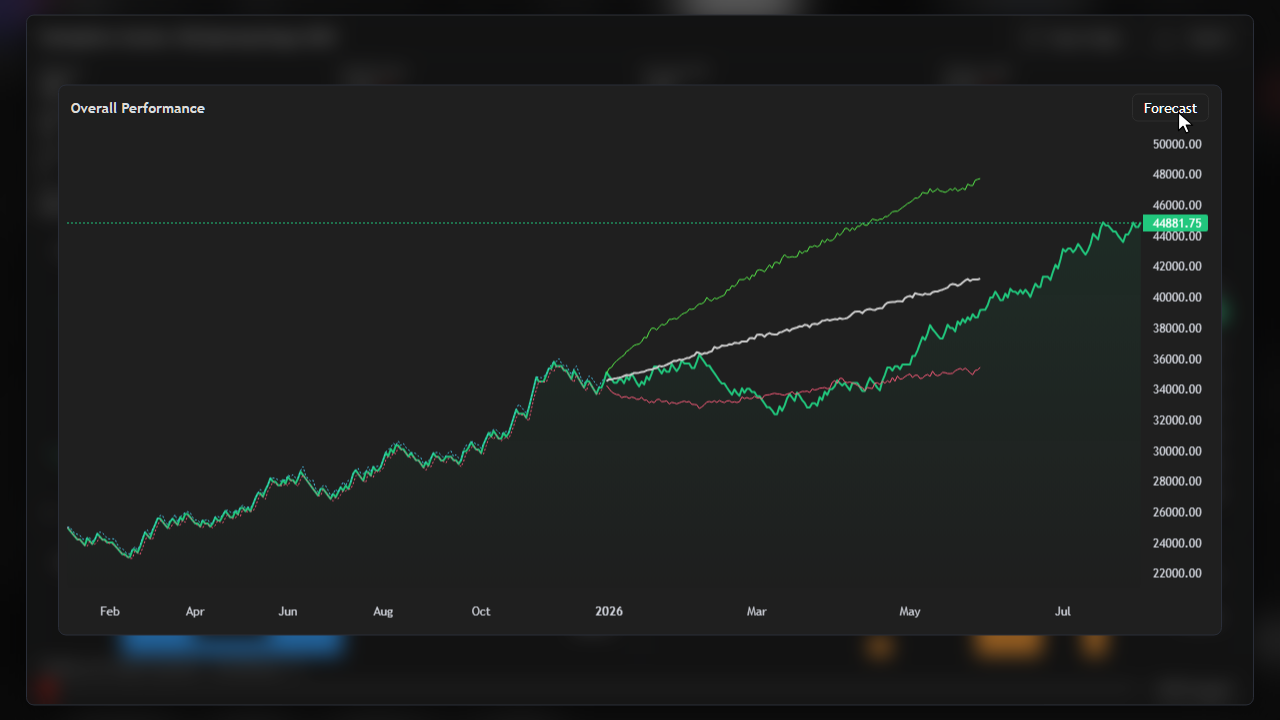Click the 32000.00 price axis label
This screenshot has width=1280, height=720.
click(1177, 420)
